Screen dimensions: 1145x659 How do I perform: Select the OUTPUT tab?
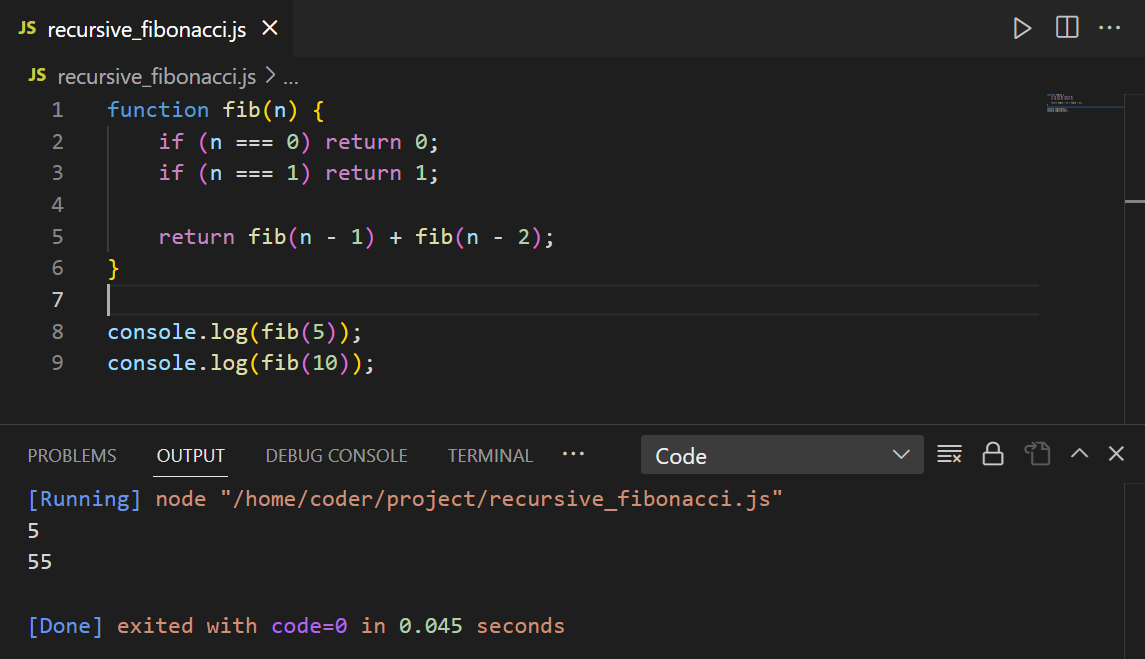point(190,455)
